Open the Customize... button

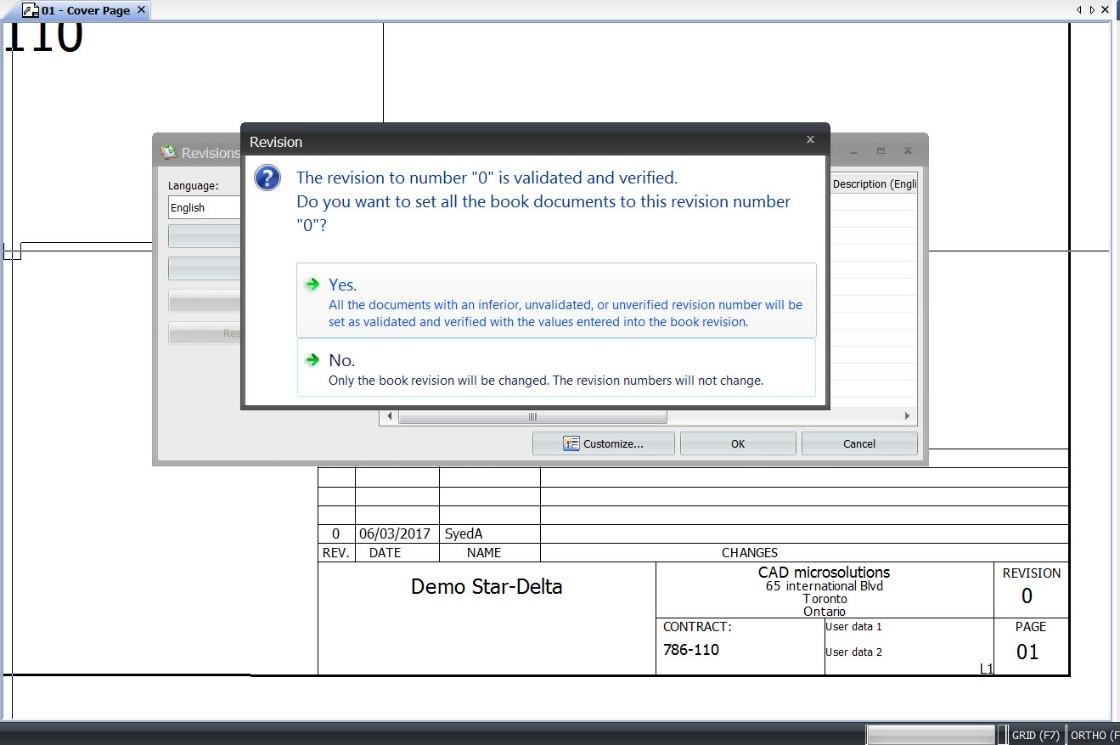pyautogui.click(x=603, y=444)
